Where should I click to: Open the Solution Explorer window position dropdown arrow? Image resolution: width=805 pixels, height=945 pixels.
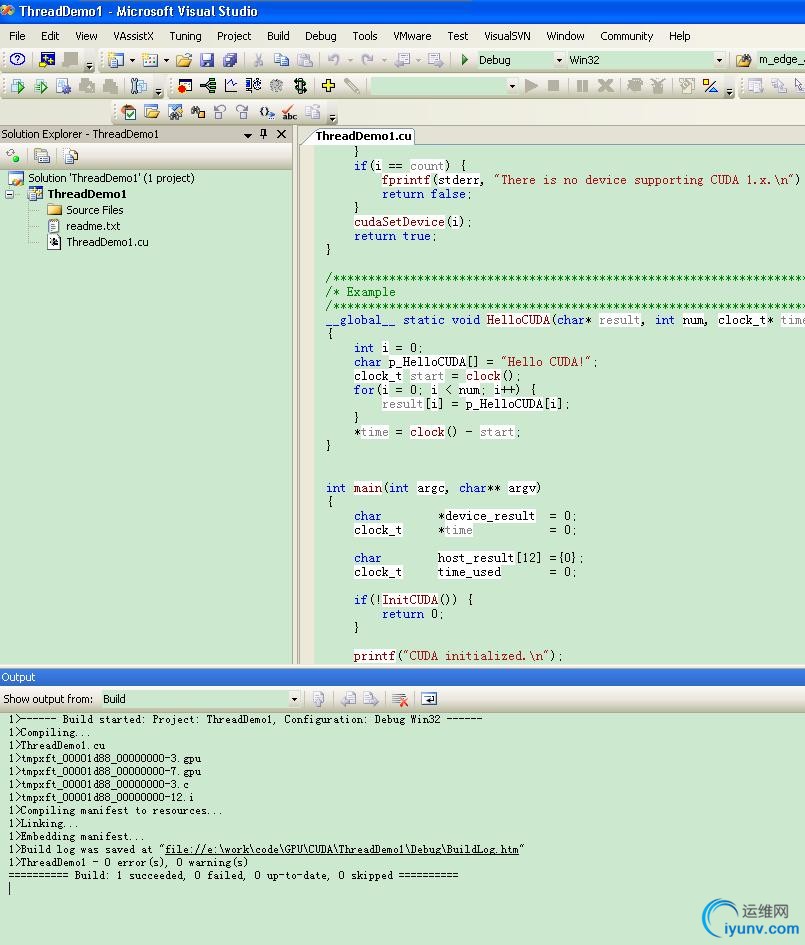pyautogui.click(x=248, y=134)
